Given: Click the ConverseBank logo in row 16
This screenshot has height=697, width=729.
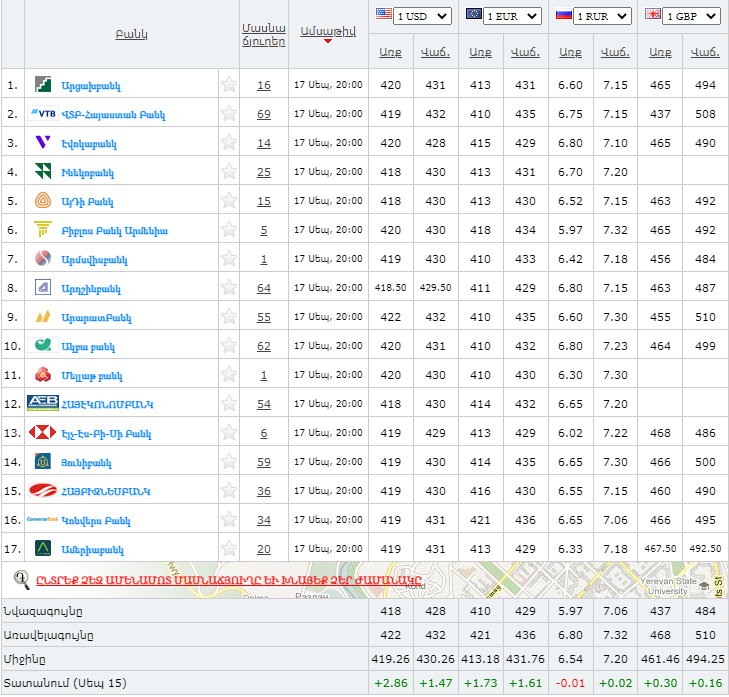Looking at the screenshot, I should 42,519.
